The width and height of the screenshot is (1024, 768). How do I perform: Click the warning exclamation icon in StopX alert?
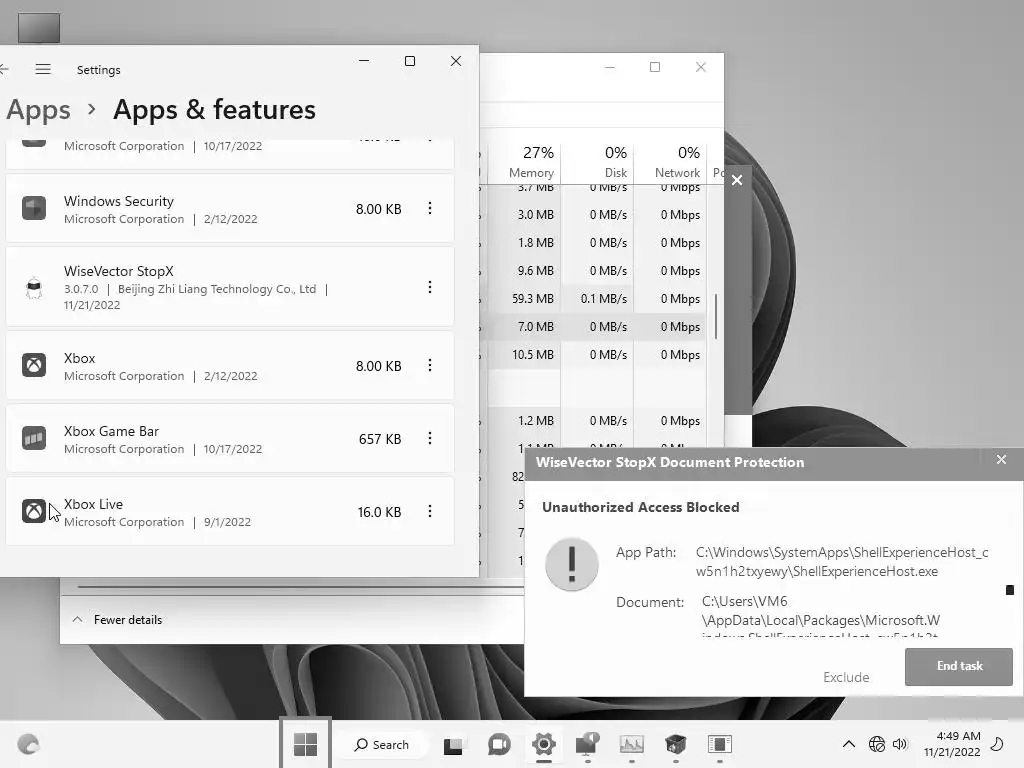coord(571,565)
